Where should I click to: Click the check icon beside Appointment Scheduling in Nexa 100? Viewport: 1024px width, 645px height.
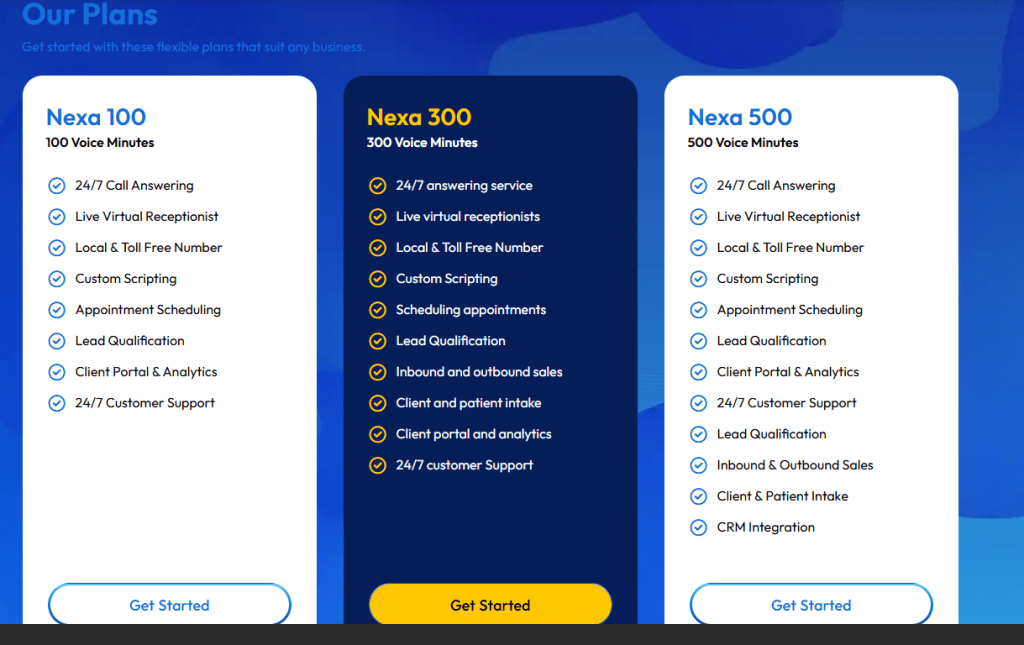(x=57, y=309)
